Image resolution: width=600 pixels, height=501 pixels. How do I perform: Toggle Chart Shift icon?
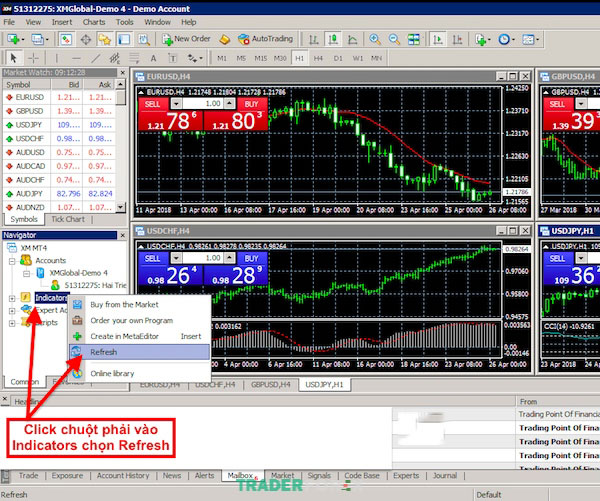457,39
